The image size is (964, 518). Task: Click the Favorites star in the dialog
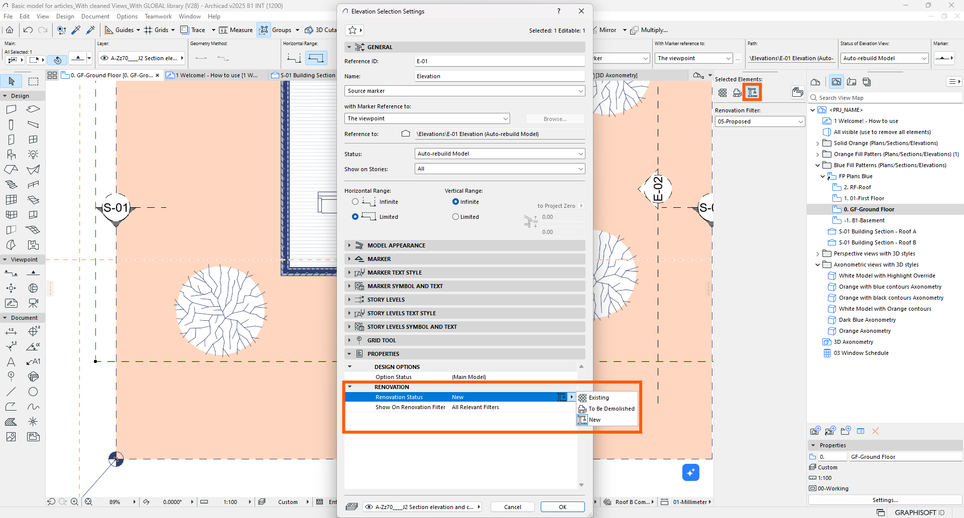[352, 29]
